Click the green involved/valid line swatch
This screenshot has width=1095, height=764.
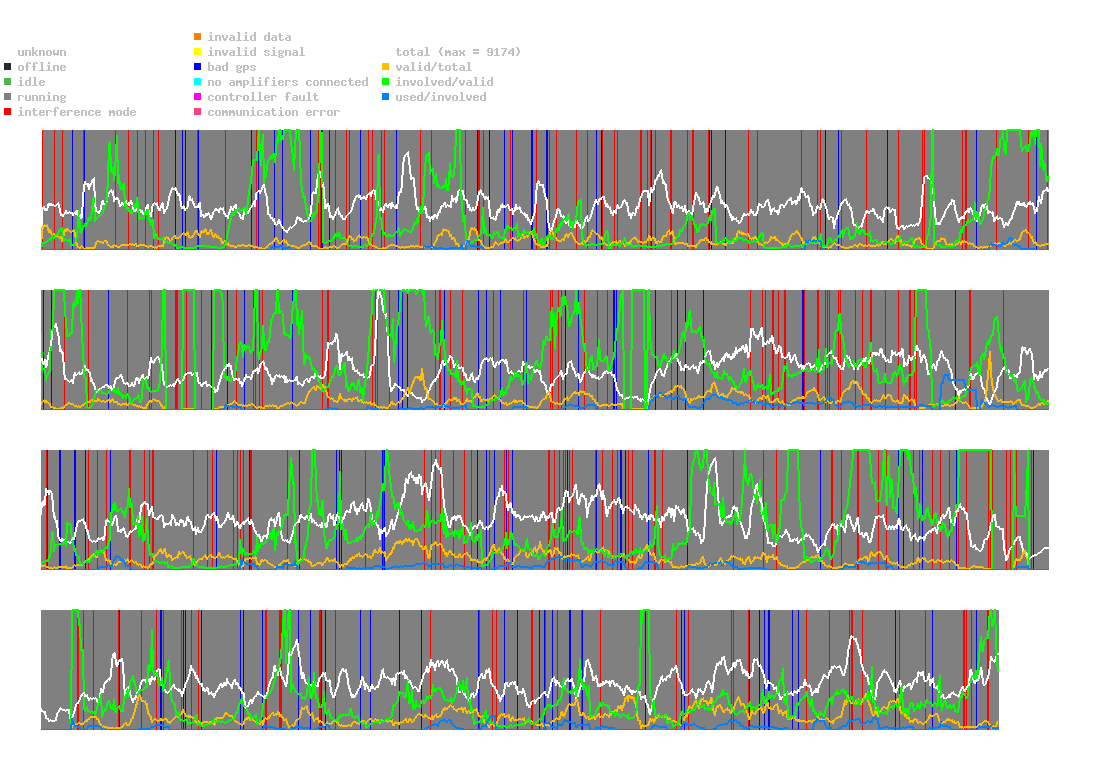click(386, 82)
